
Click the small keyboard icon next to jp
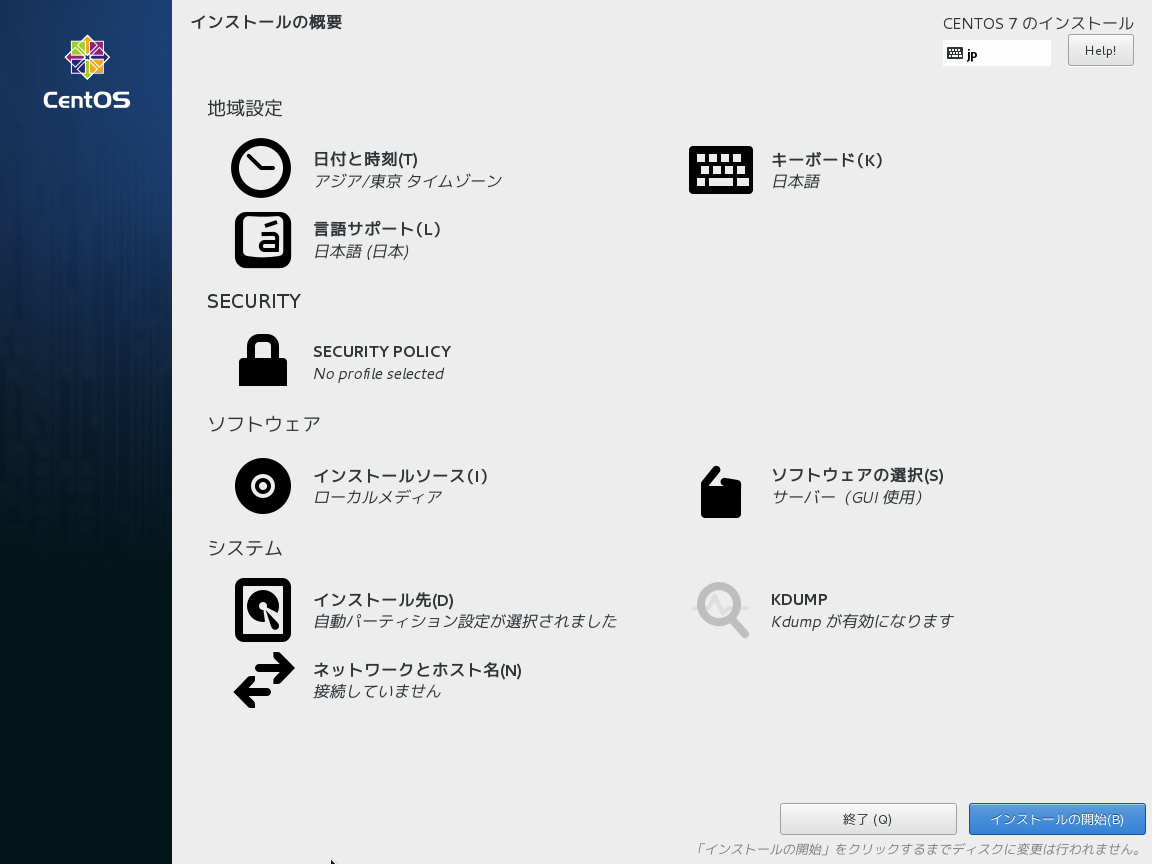[x=954, y=53]
